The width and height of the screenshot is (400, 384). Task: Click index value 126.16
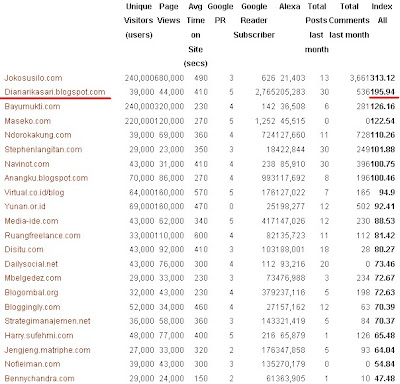click(382, 106)
